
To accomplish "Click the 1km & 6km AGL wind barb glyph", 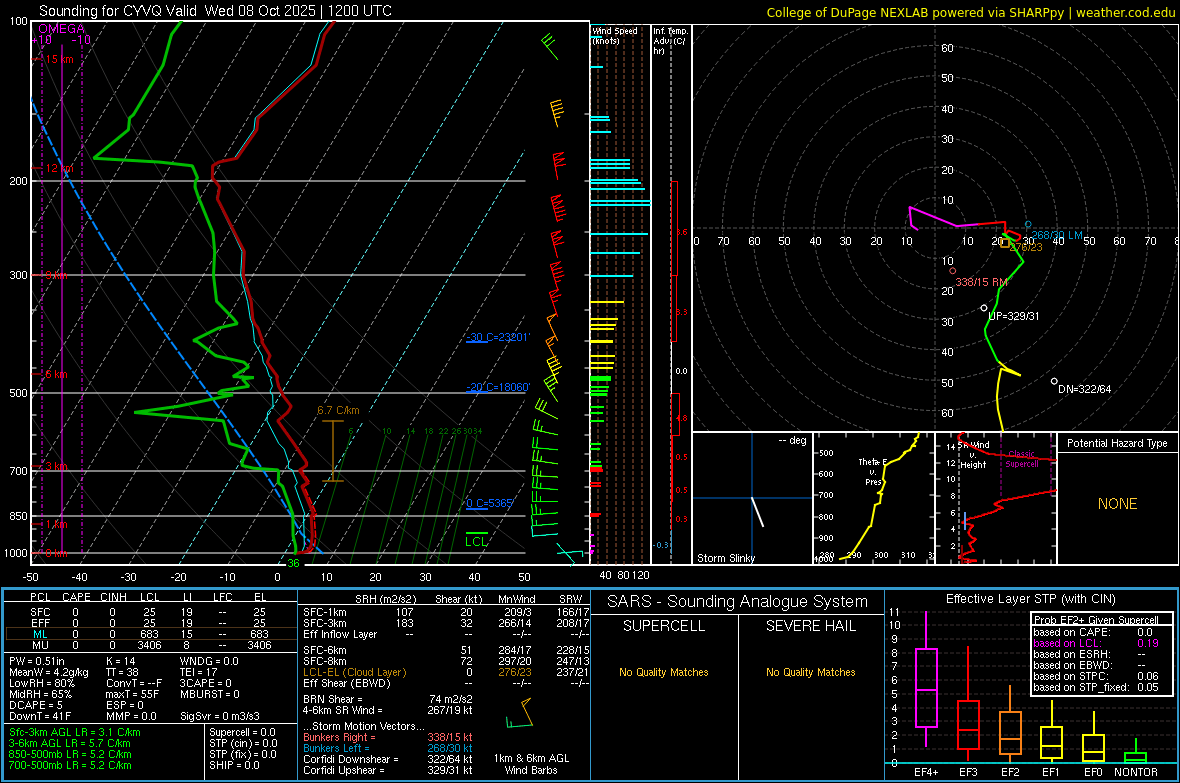I will (519, 714).
